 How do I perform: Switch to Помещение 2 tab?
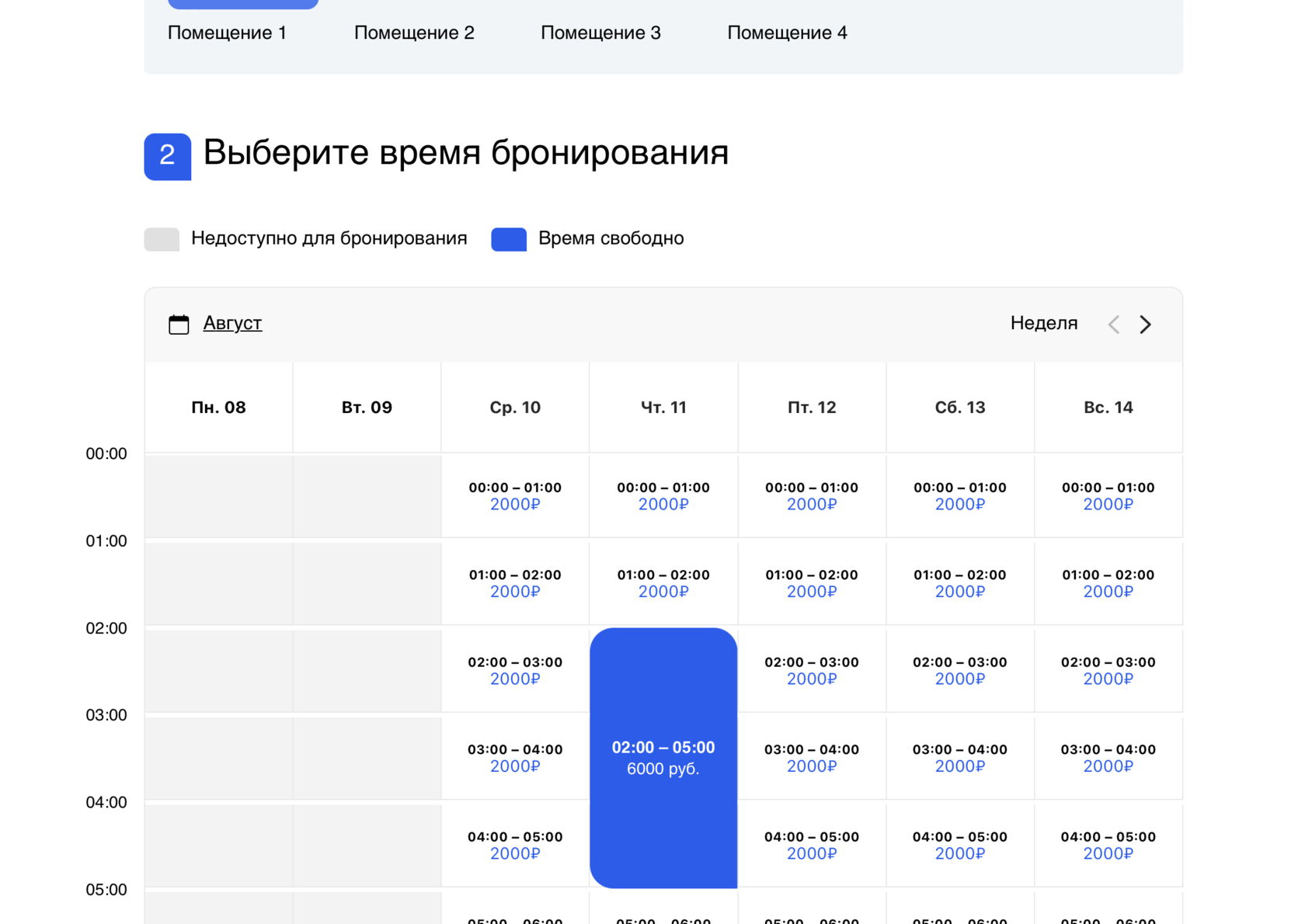414,33
